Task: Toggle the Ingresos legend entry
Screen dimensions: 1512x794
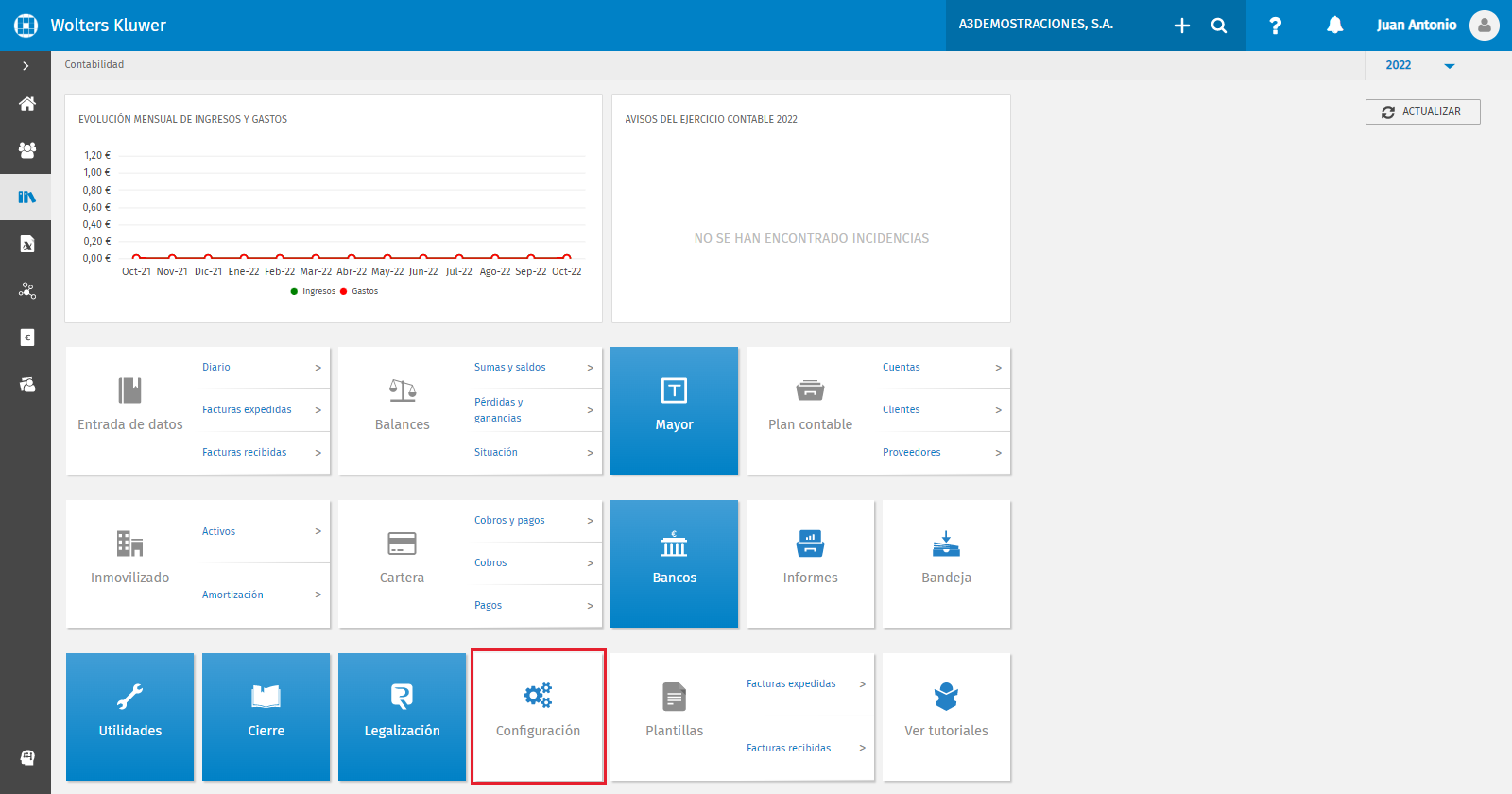Action: click(x=313, y=291)
